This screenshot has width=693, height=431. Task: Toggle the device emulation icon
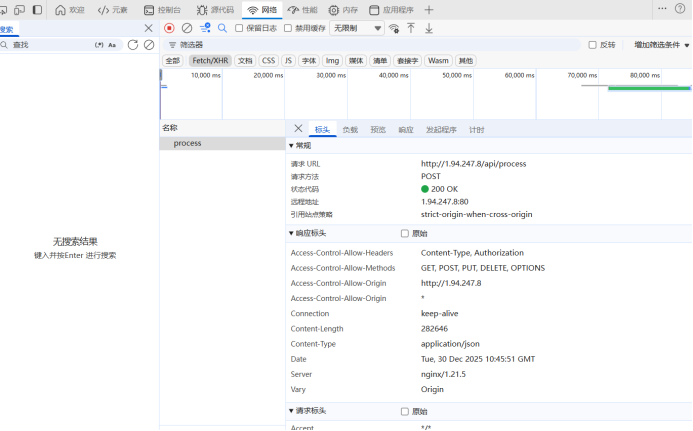coord(19,10)
